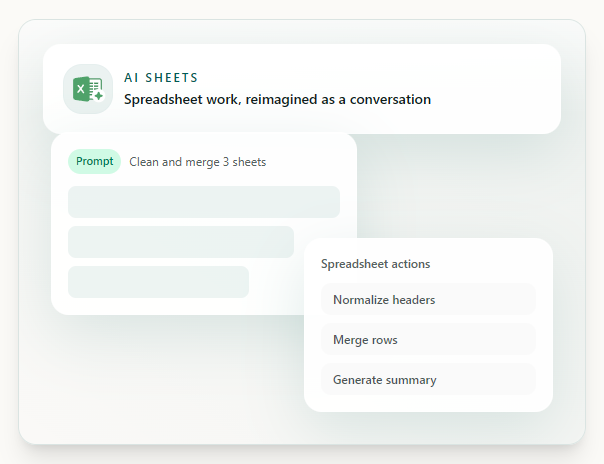Image resolution: width=604 pixels, height=464 pixels.
Task: Click blank space right of 'Spreadsheet actions' heading
Action: pos(490,264)
